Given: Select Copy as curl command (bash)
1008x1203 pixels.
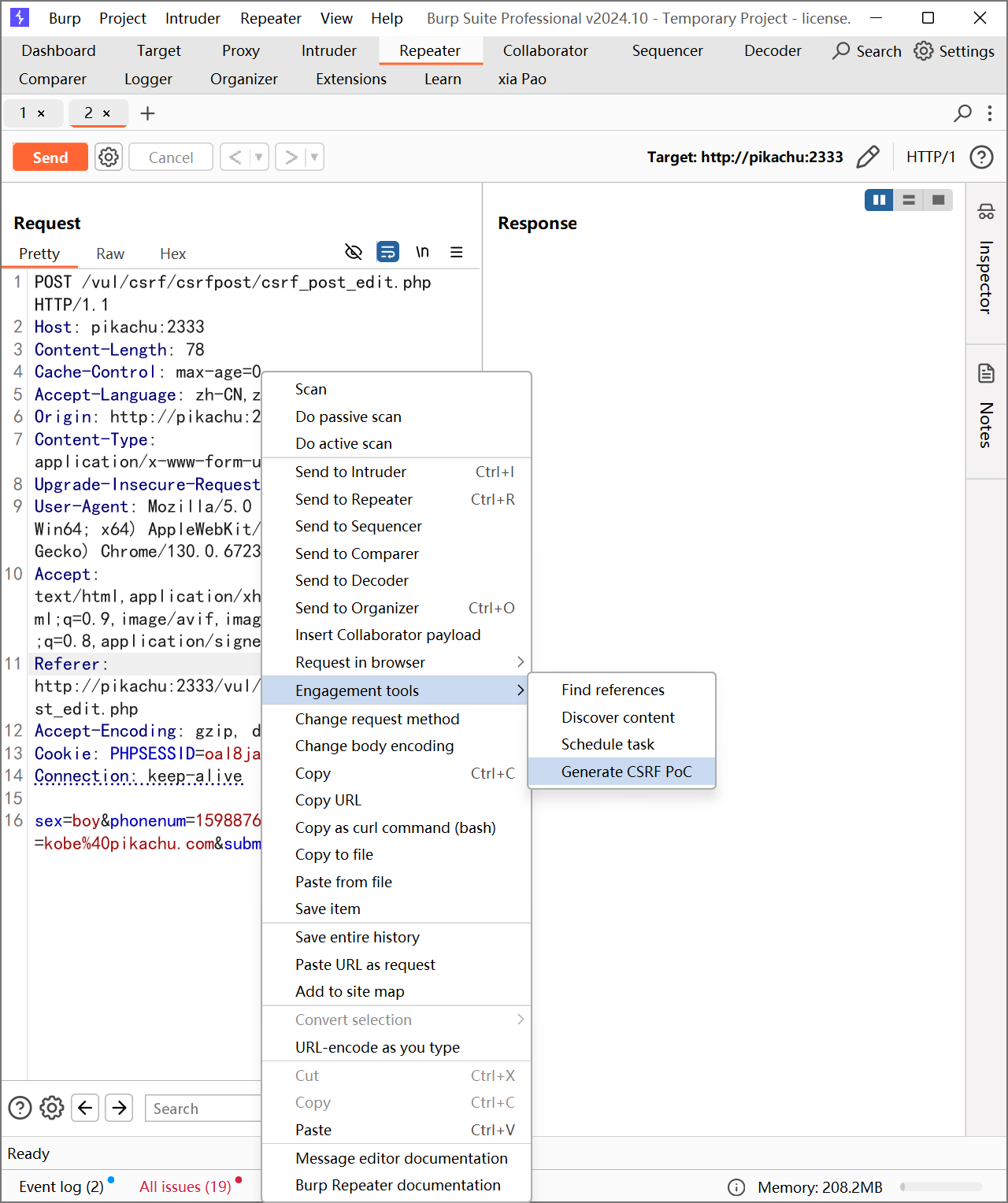Looking at the screenshot, I should (396, 827).
